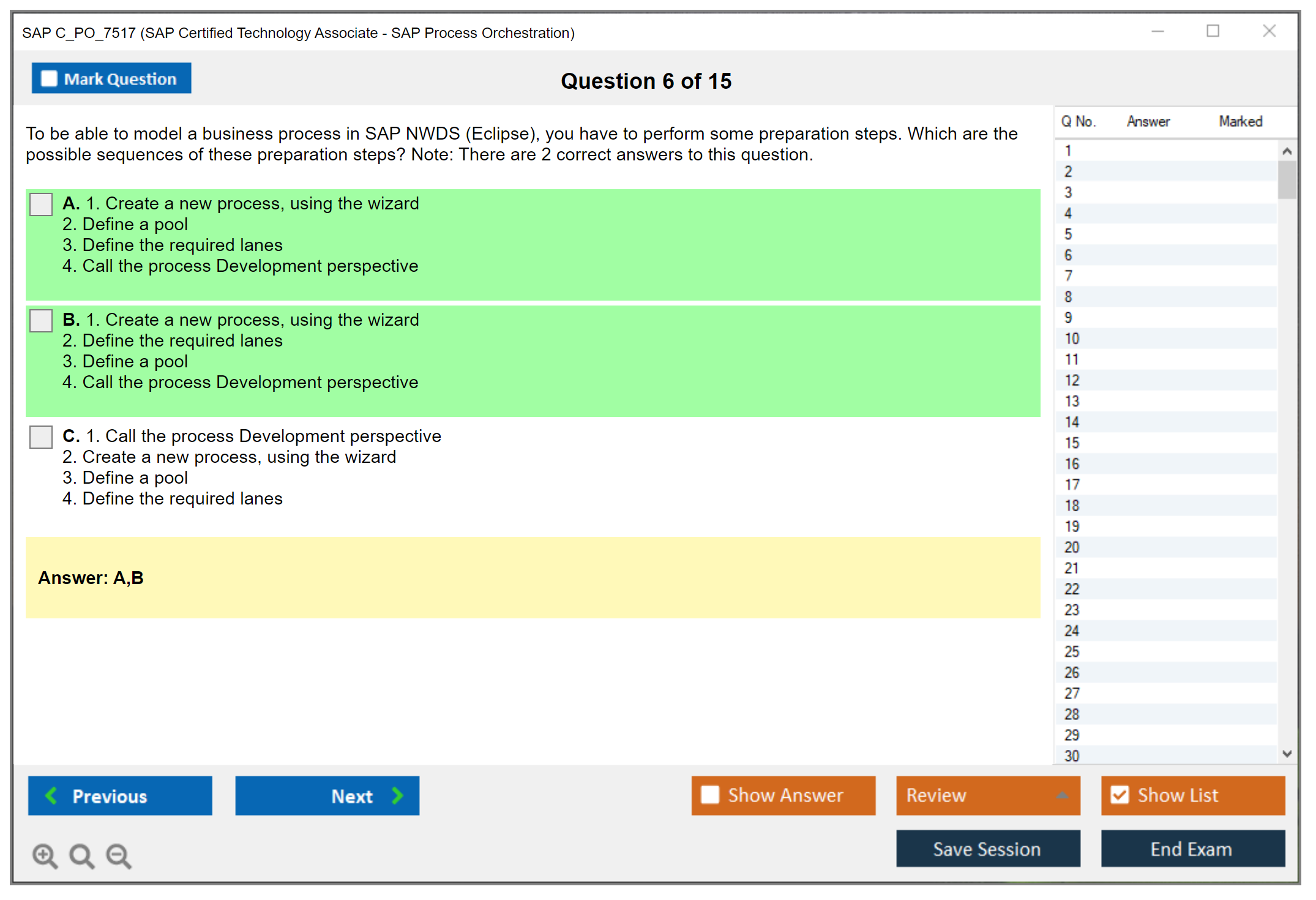Image resolution: width=1316 pixels, height=900 pixels.
Task: Jump to question 22 in list
Action: pyautogui.click(x=1072, y=589)
